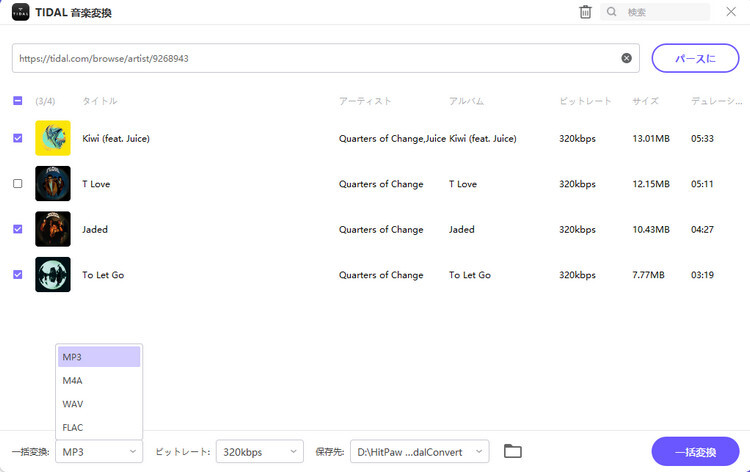The width and height of the screenshot is (750, 472).
Task: Click the search magnifier icon
Action: [611, 12]
